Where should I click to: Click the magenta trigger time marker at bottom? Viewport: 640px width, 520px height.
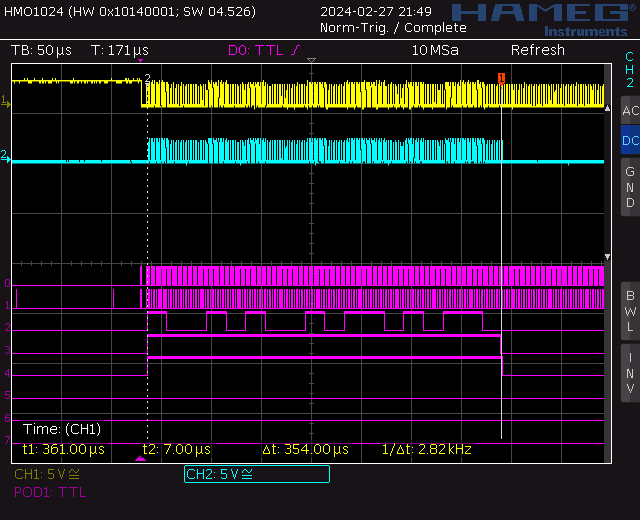click(x=140, y=458)
